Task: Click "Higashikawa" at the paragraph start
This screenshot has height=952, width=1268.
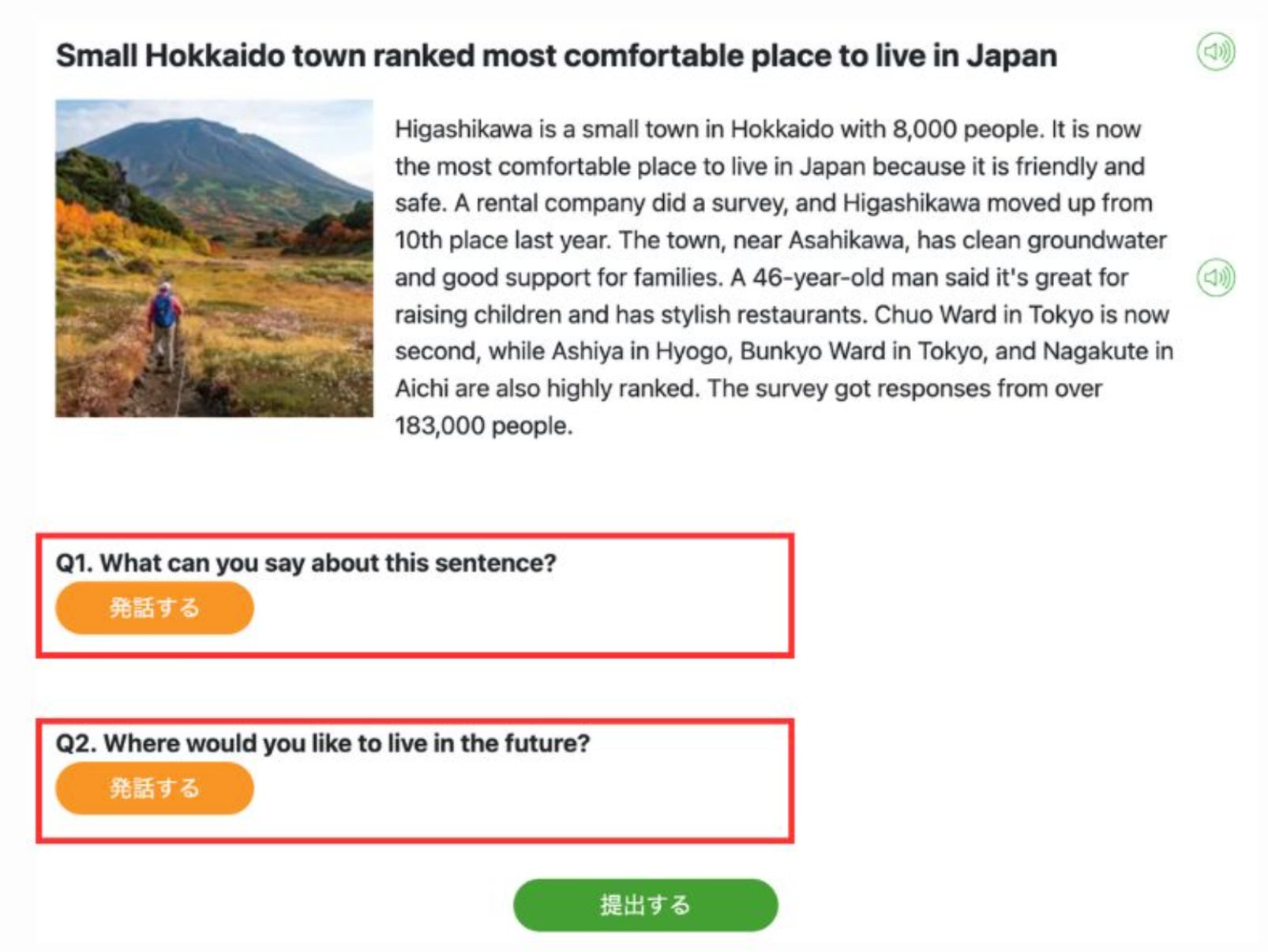Action: pos(463,129)
